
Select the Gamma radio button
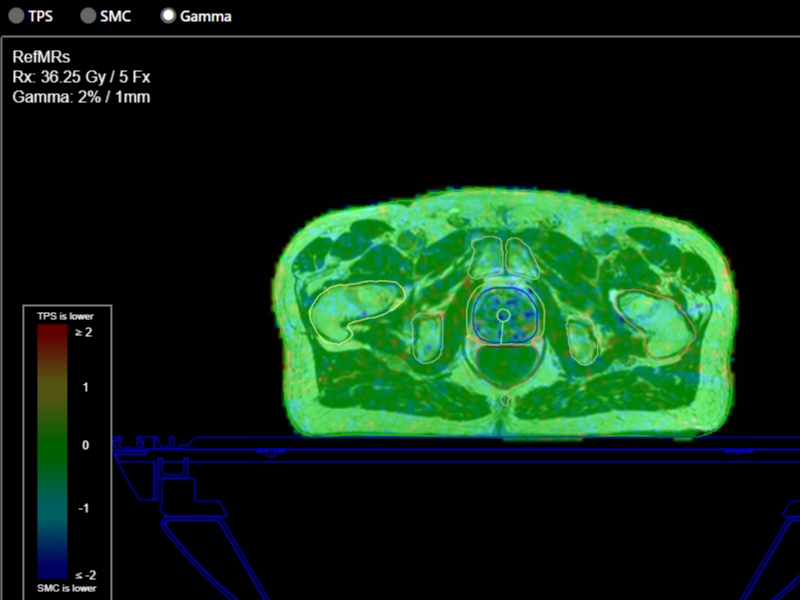168,16
